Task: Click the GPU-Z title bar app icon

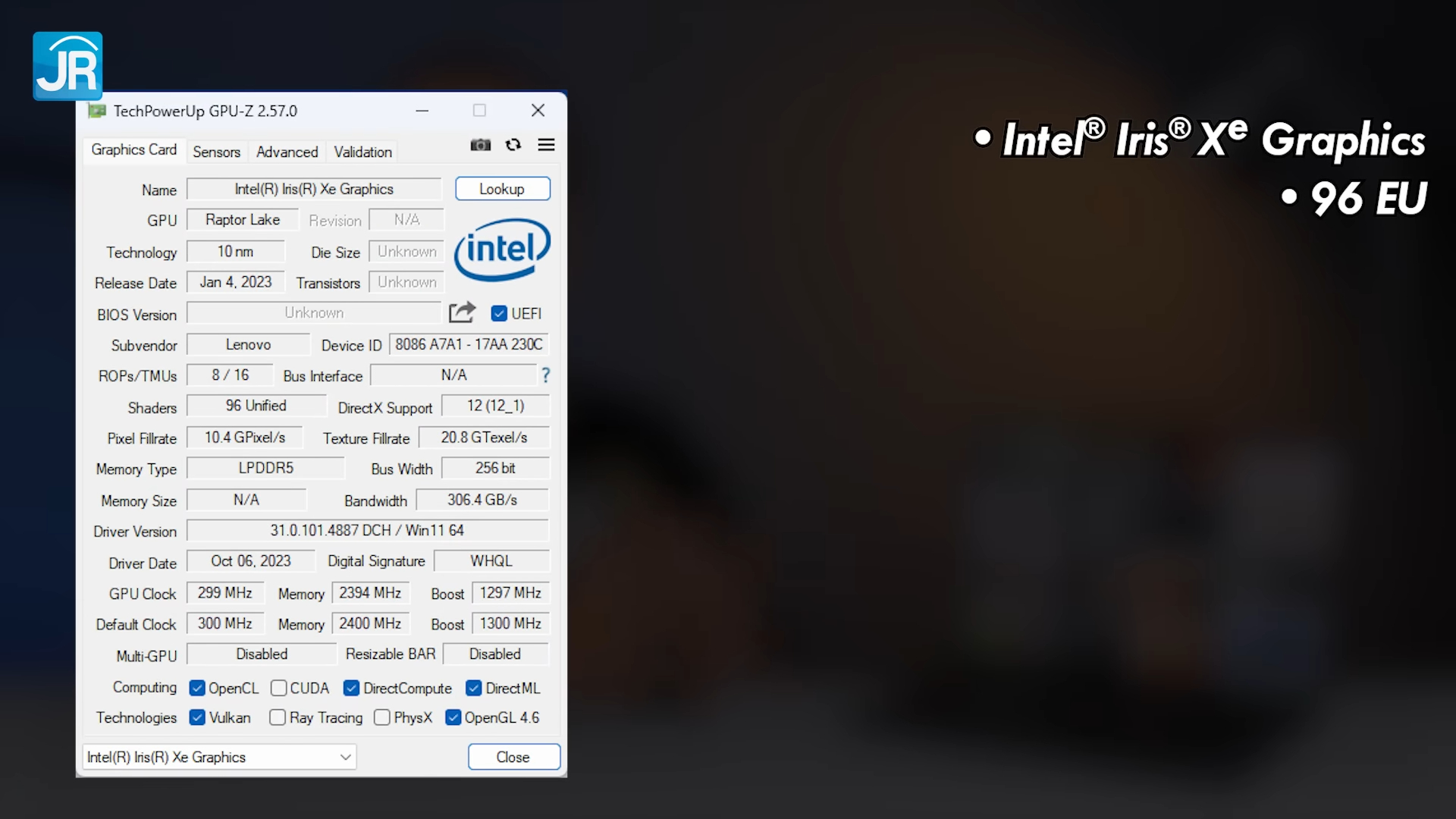Action: [x=97, y=111]
